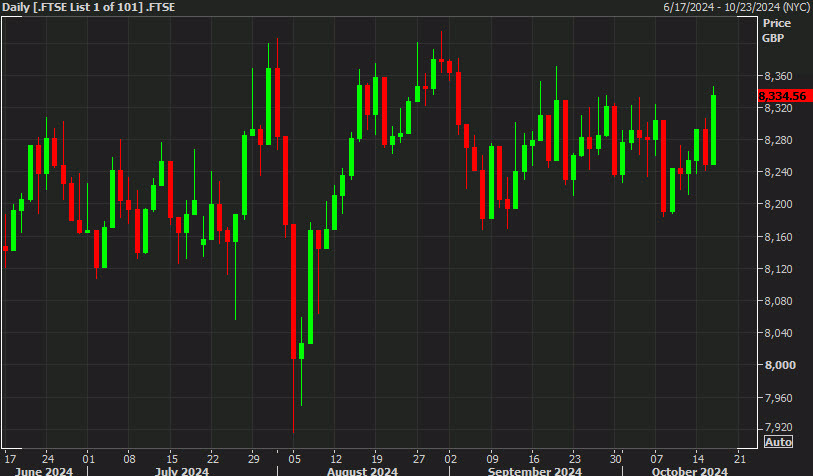Image resolution: width=813 pixels, height=476 pixels.
Task: Select the last green candle at far right
Action: [714, 130]
